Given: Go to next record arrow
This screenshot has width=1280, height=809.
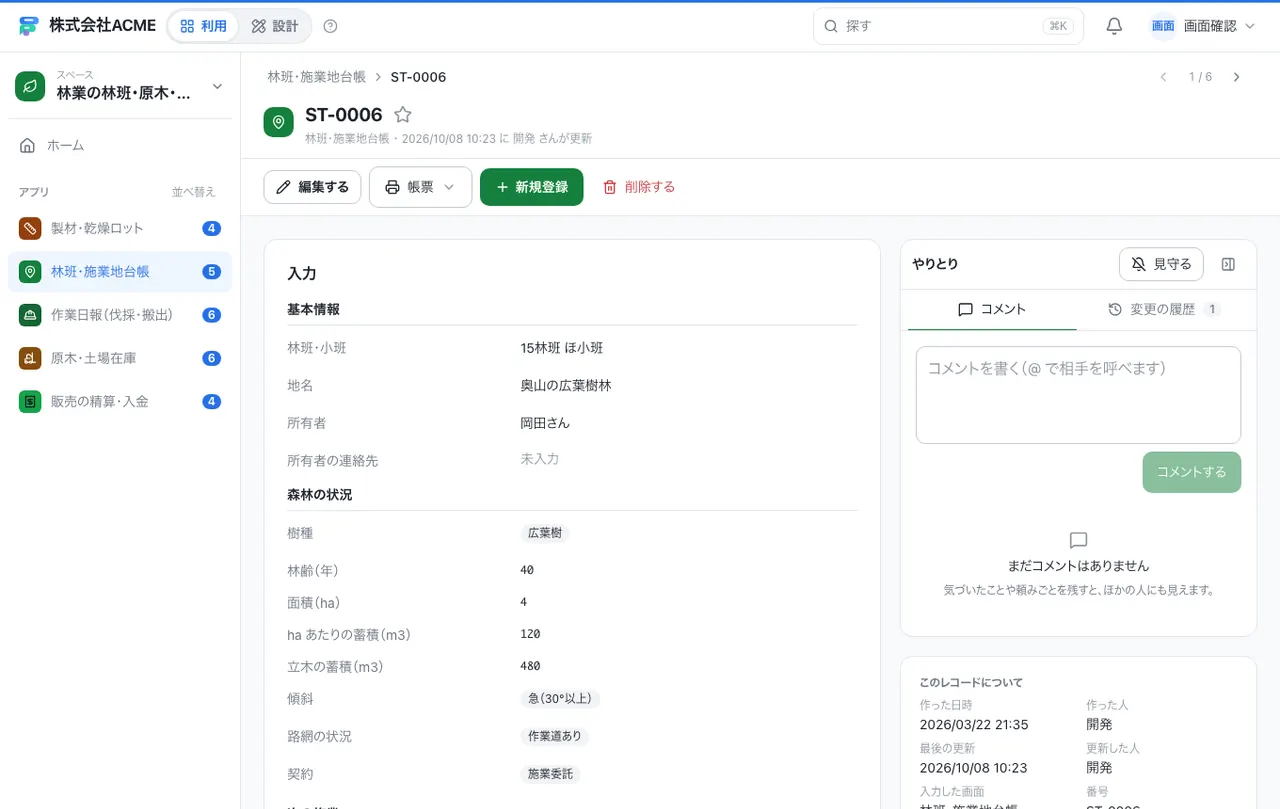Looking at the screenshot, I should (1236, 77).
